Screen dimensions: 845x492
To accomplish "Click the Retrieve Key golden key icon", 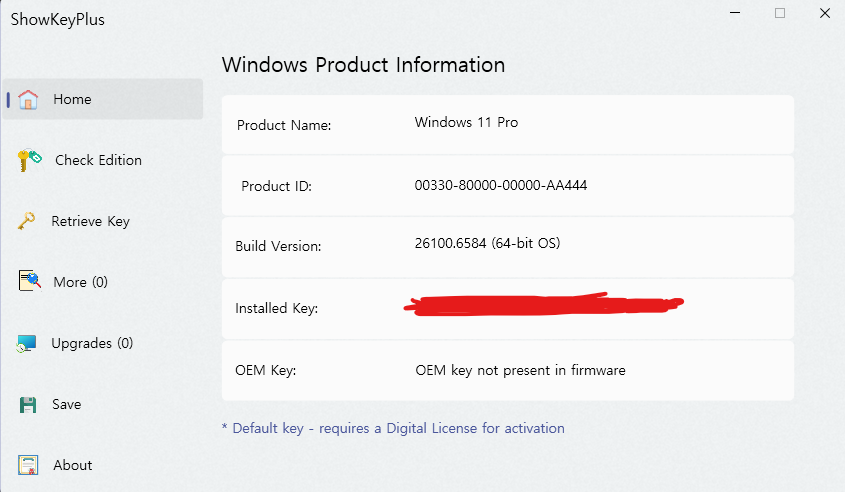I will tap(26, 221).
